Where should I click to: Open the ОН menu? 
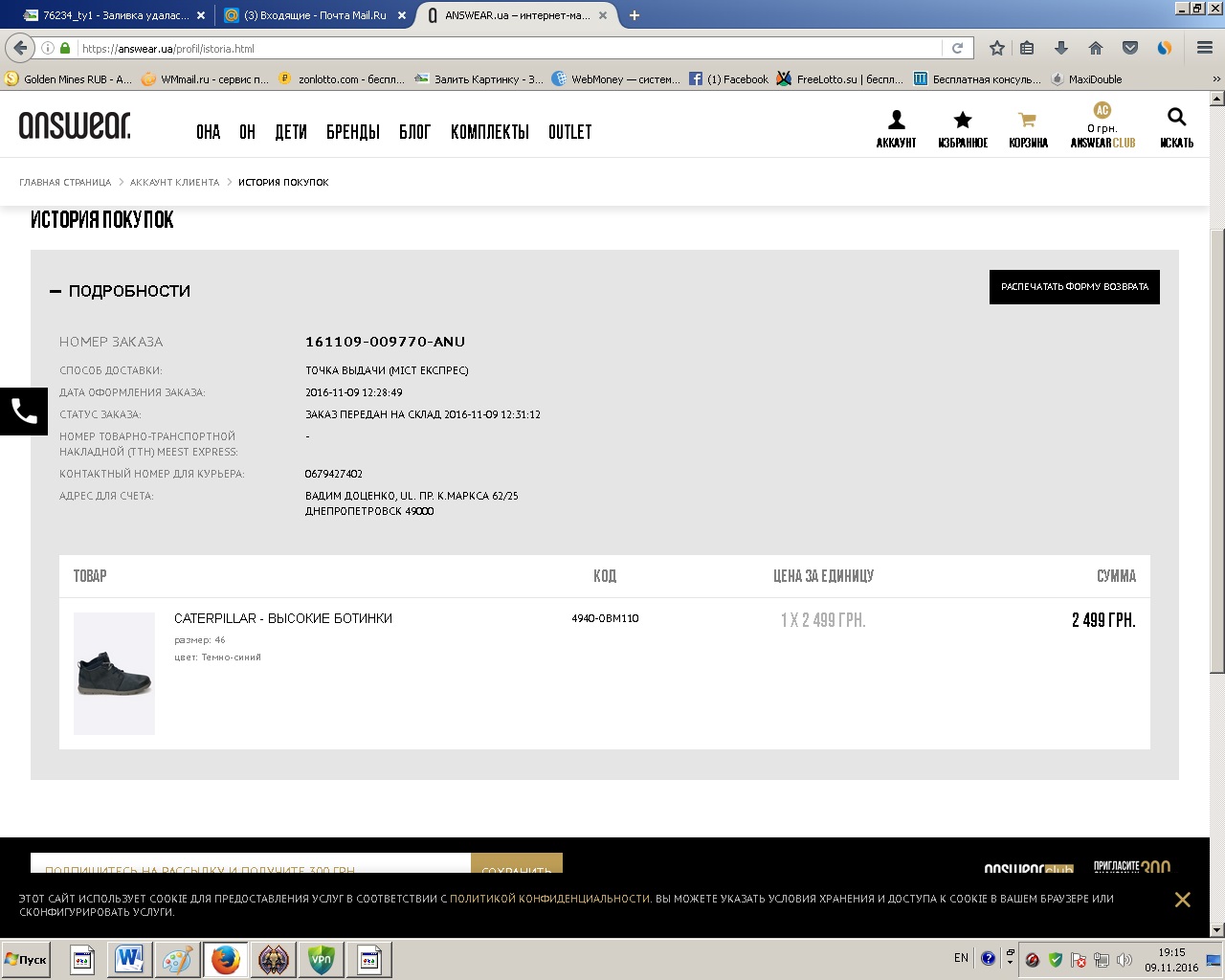(x=248, y=132)
